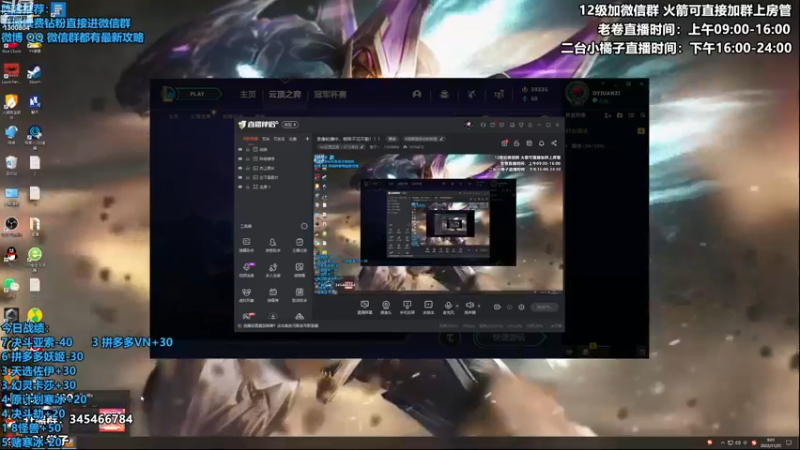Toggle lock on 全屏 1 source row
Image resolution: width=800 pixels, height=450 pixels.
(x=248, y=187)
